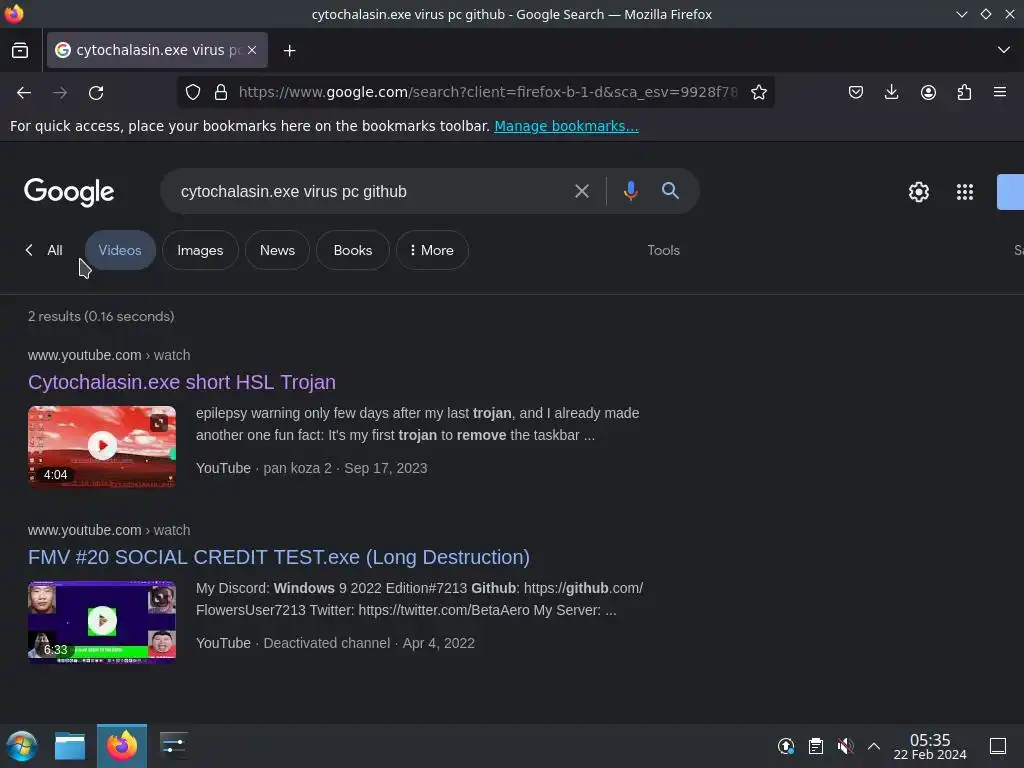Reload the current page
The height and width of the screenshot is (768, 1024).
click(x=97, y=93)
